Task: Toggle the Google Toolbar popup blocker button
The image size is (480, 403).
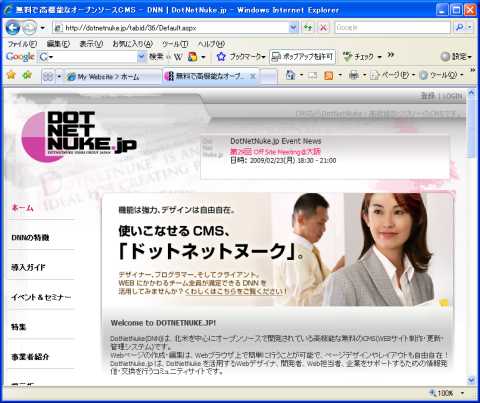Action: pyautogui.click(x=302, y=57)
